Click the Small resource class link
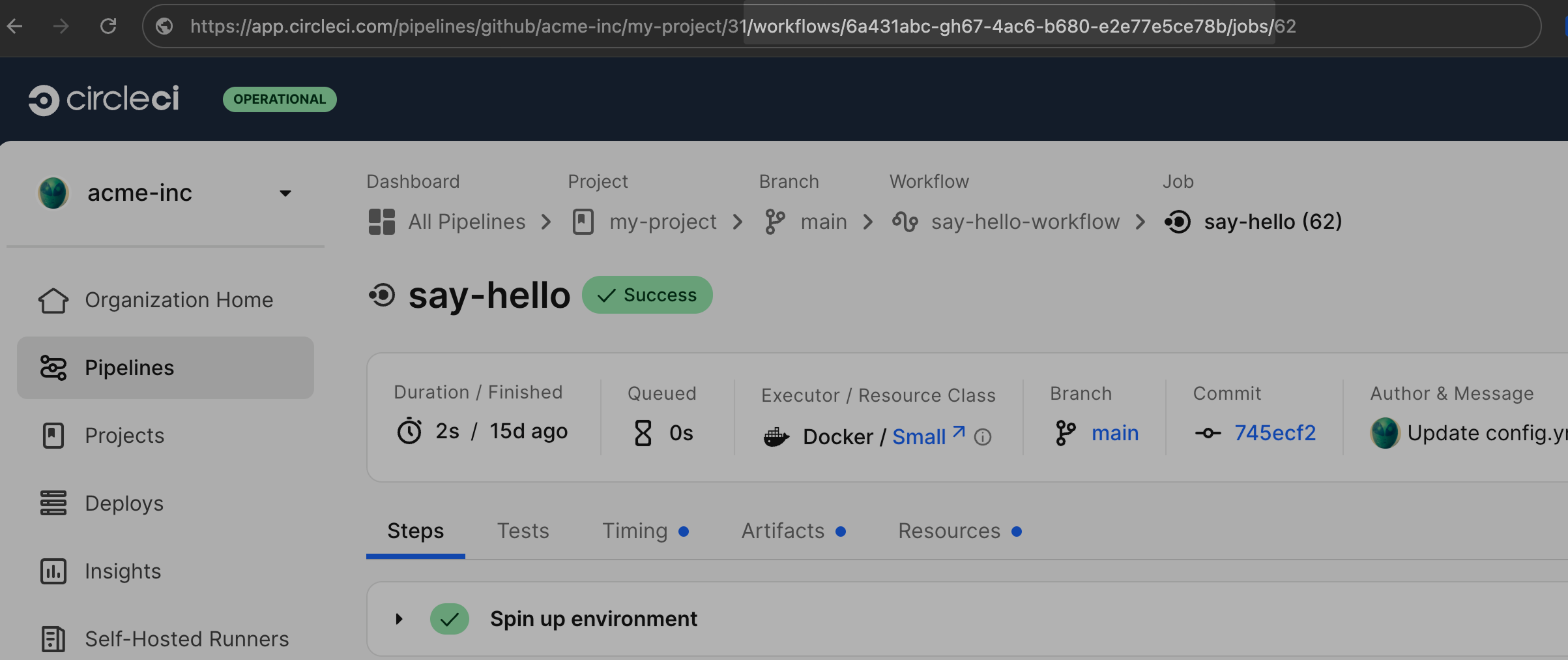The width and height of the screenshot is (1568, 660). click(919, 436)
